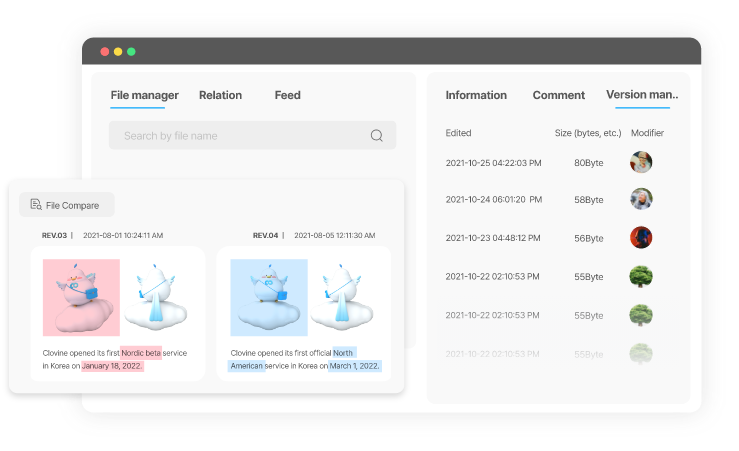This screenshot has height=451, width=739.
Task: Click the File Compare button
Action: [x=67, y=205]
